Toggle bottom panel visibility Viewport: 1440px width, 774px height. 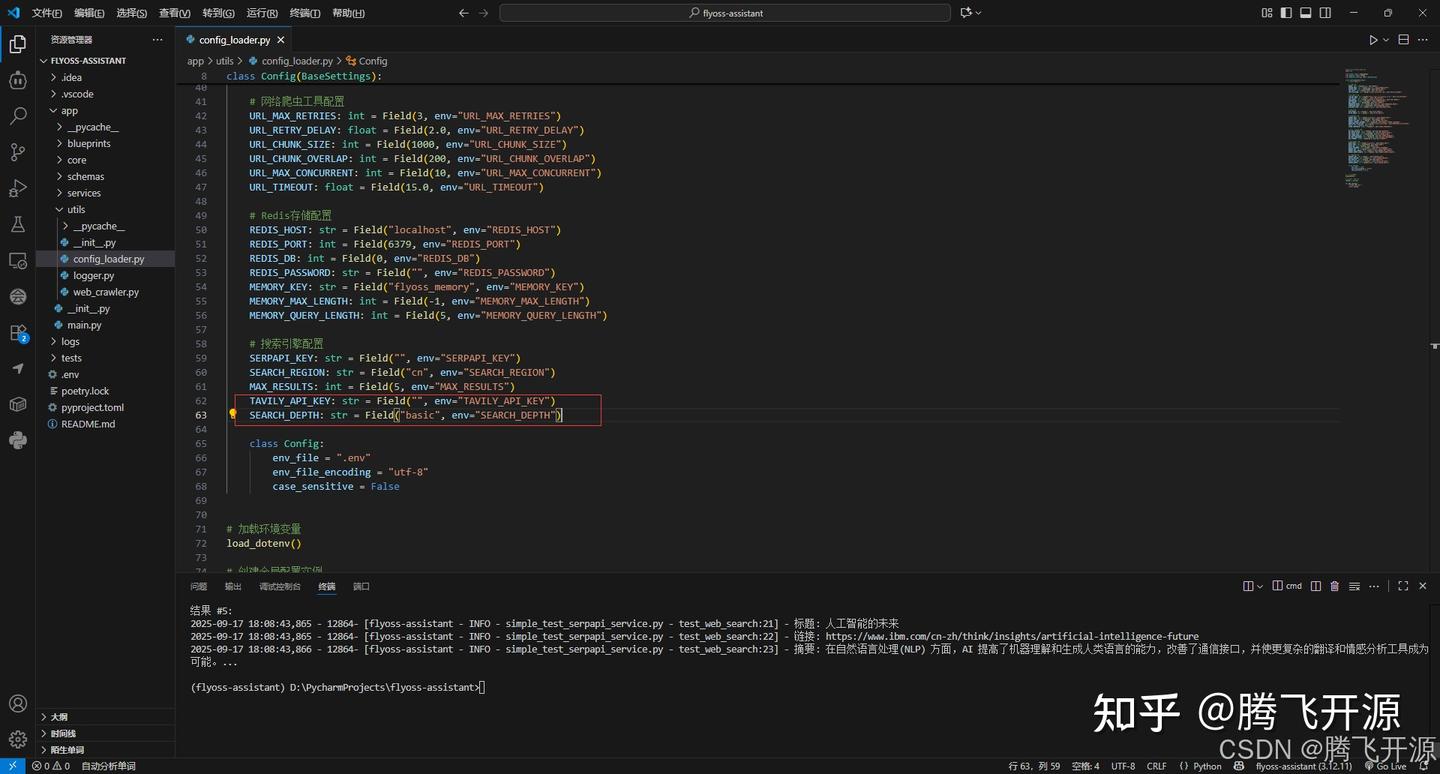tap(1305, 13)
